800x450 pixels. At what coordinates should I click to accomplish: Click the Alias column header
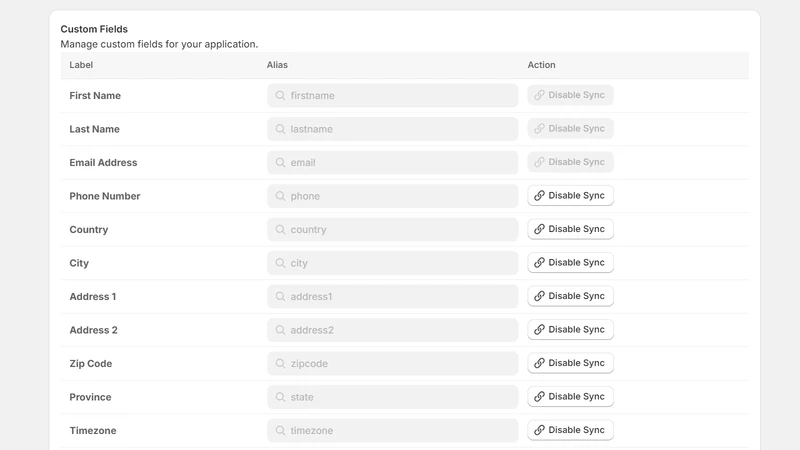(277, 65)
